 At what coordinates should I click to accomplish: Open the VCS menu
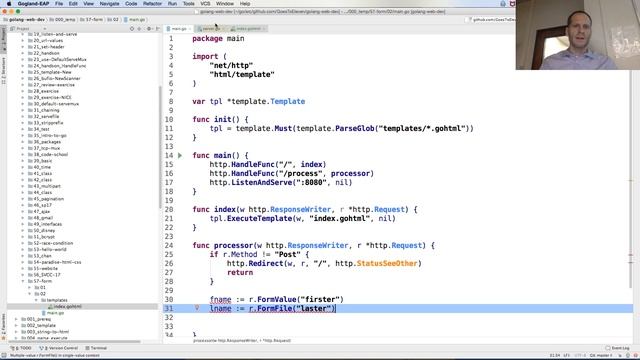[205, 4]
